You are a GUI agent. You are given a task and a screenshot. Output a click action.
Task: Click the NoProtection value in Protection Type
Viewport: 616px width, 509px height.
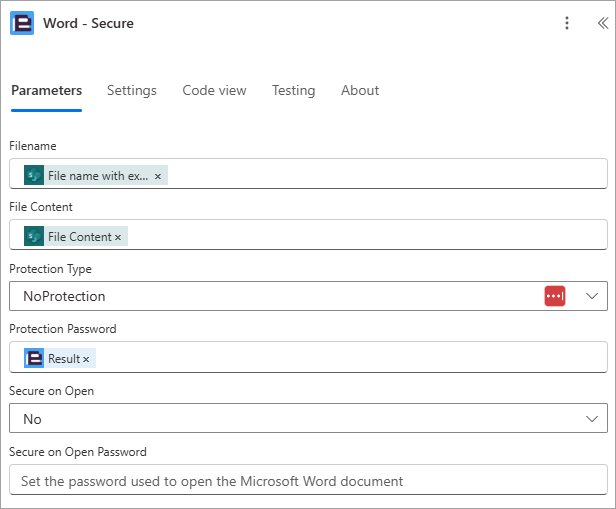click(64, 296)
